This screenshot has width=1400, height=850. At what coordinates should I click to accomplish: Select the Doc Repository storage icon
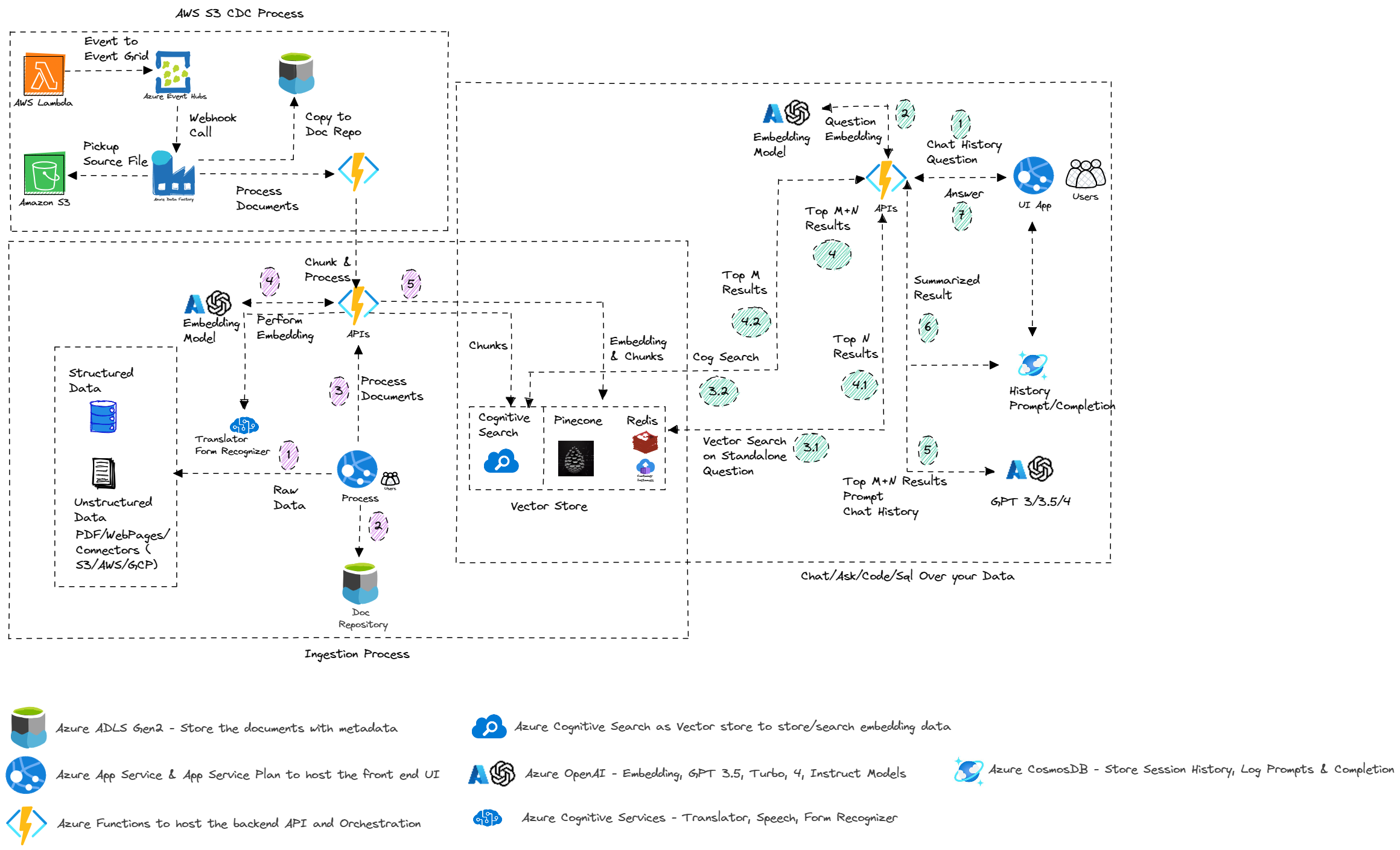pyautogui.click(x=360, y=584)
